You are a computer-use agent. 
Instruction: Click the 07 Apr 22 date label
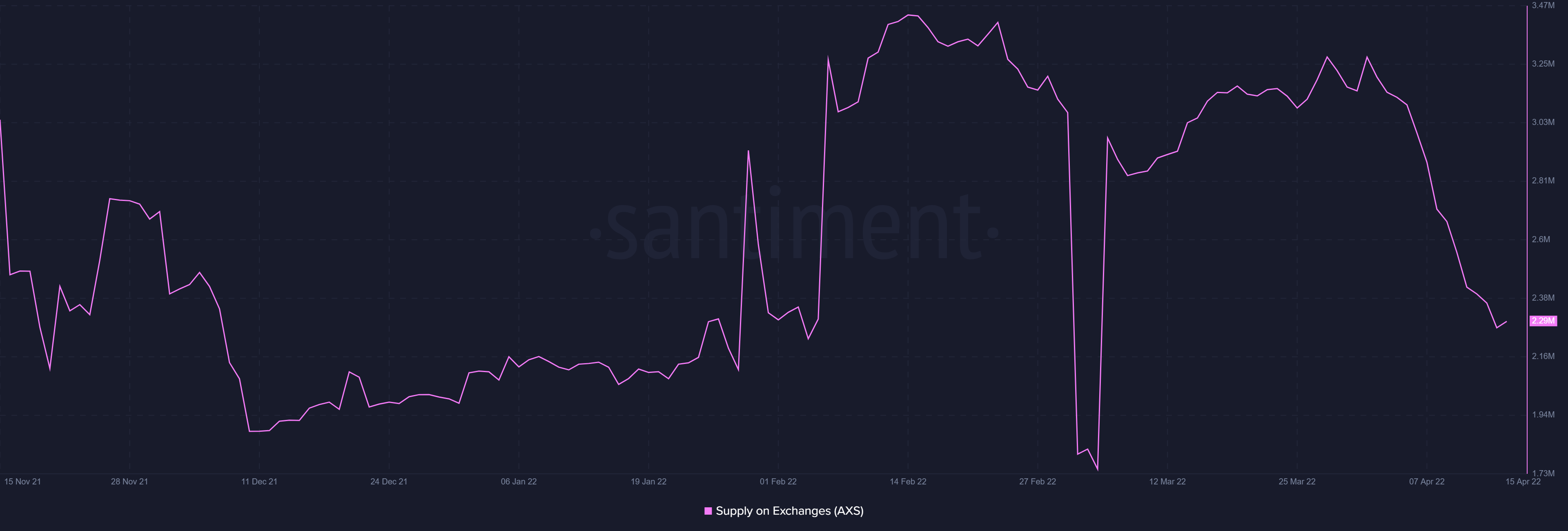click(1426, 482)
